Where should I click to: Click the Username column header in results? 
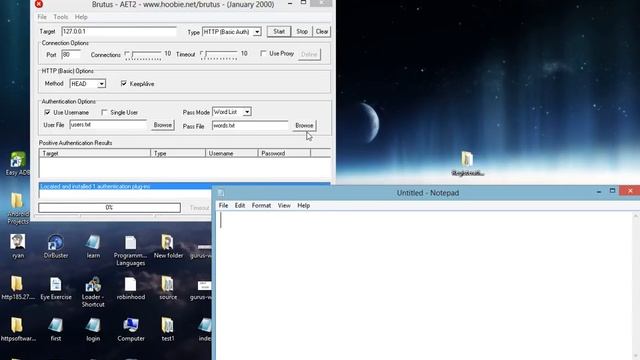pyautogui.click(x=231, y=153)
